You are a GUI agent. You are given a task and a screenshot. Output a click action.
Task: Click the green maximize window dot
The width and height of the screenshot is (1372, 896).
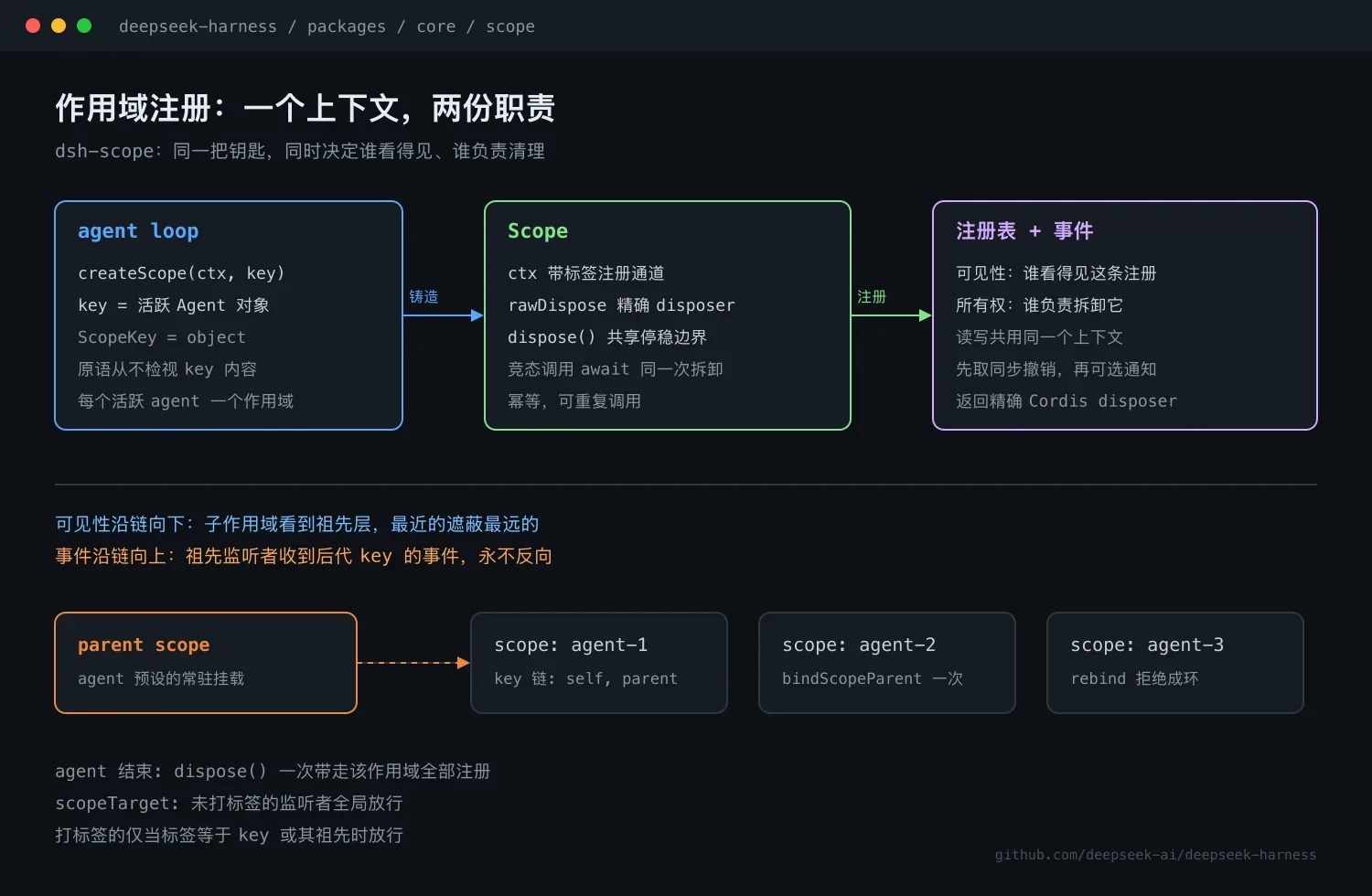coord(84,26)
